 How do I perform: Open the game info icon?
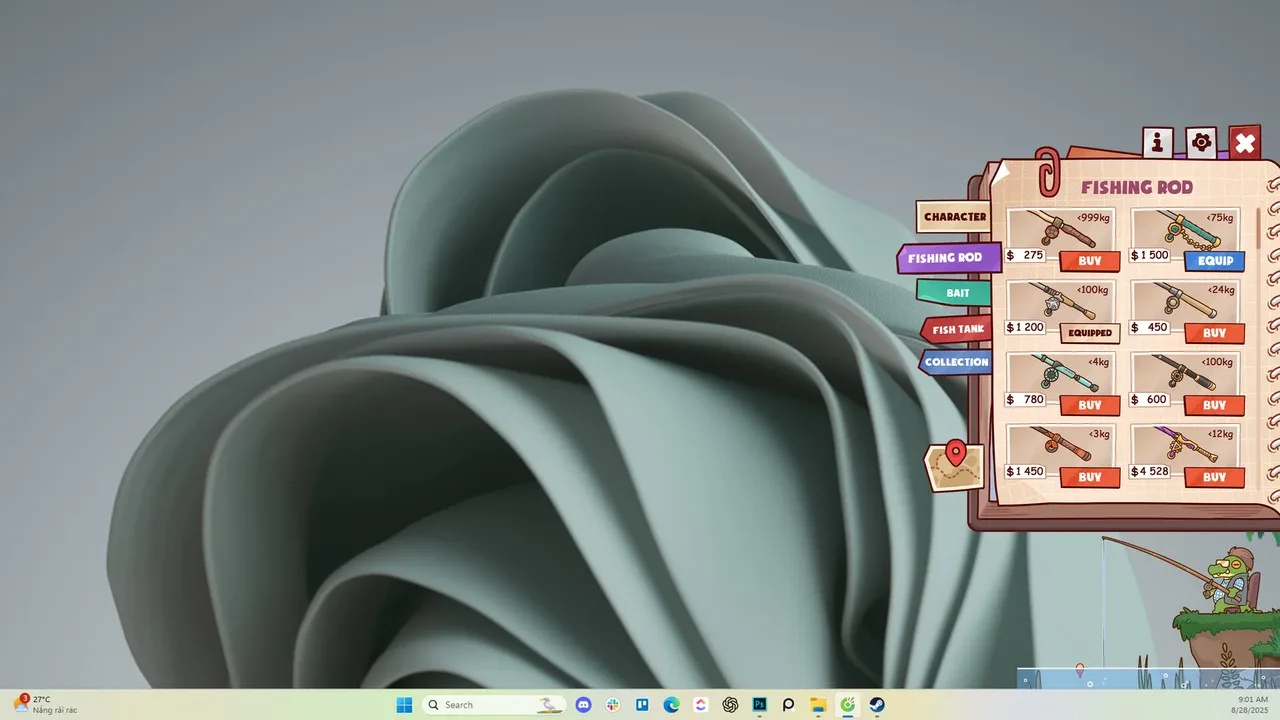tap(1157, 143)
